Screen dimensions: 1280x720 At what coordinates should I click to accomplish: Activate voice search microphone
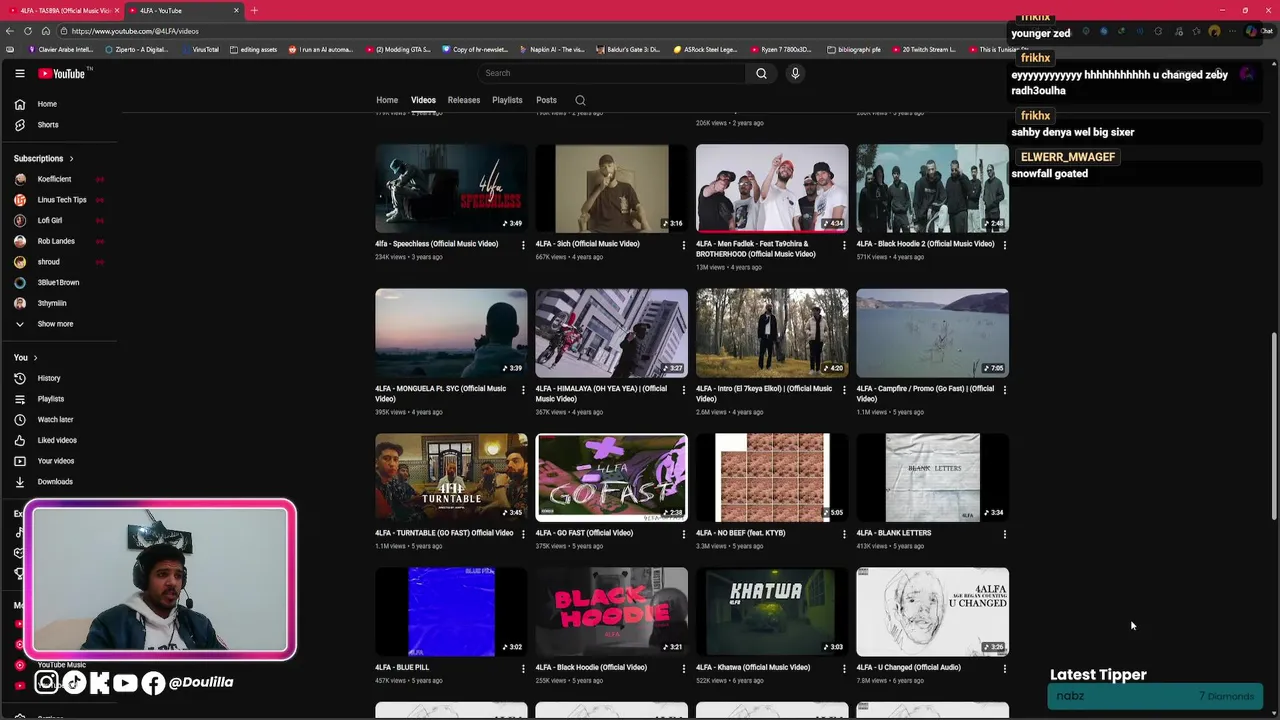(795, 73)
